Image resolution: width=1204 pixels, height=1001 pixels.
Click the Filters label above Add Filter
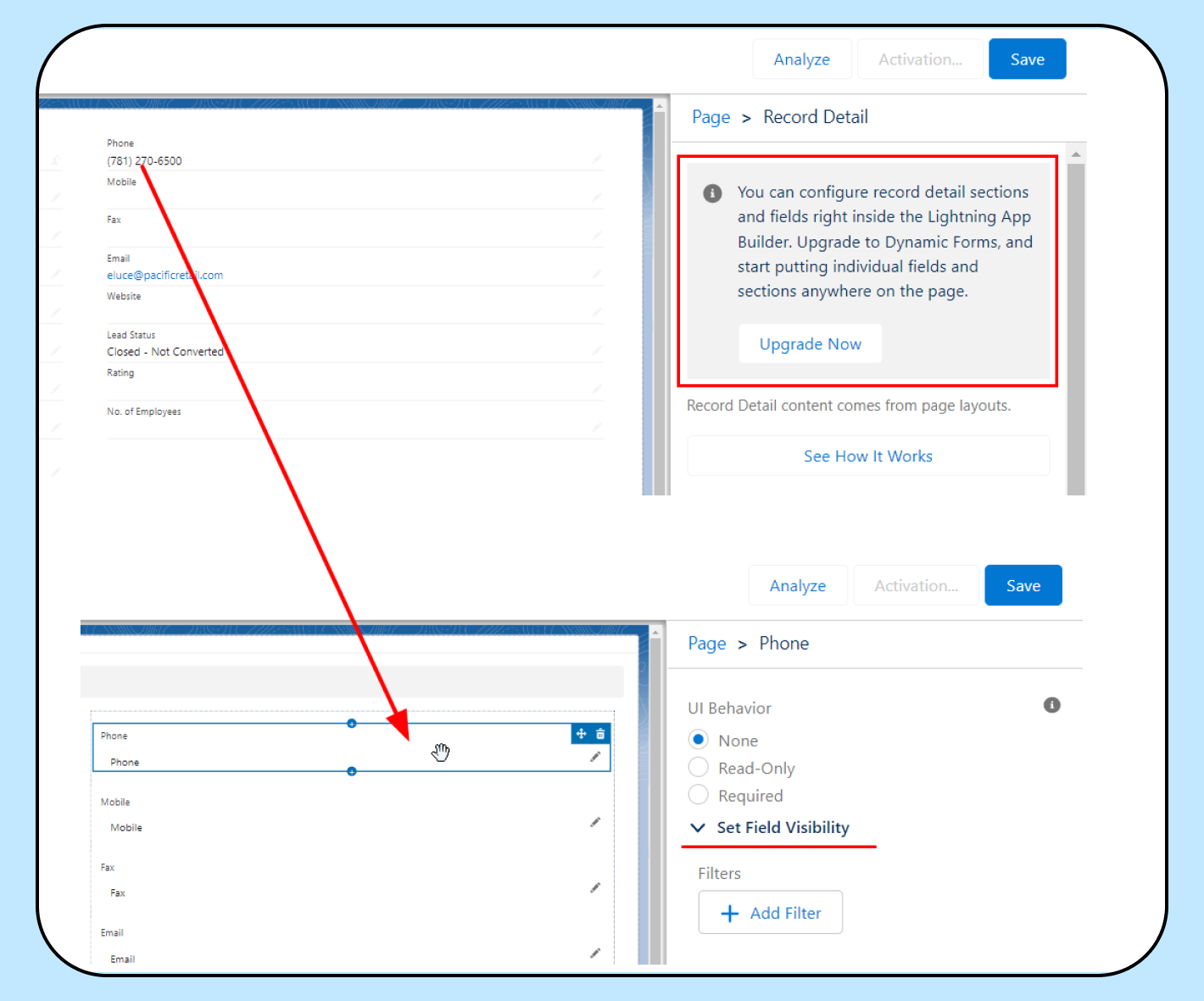coord(720,874)
